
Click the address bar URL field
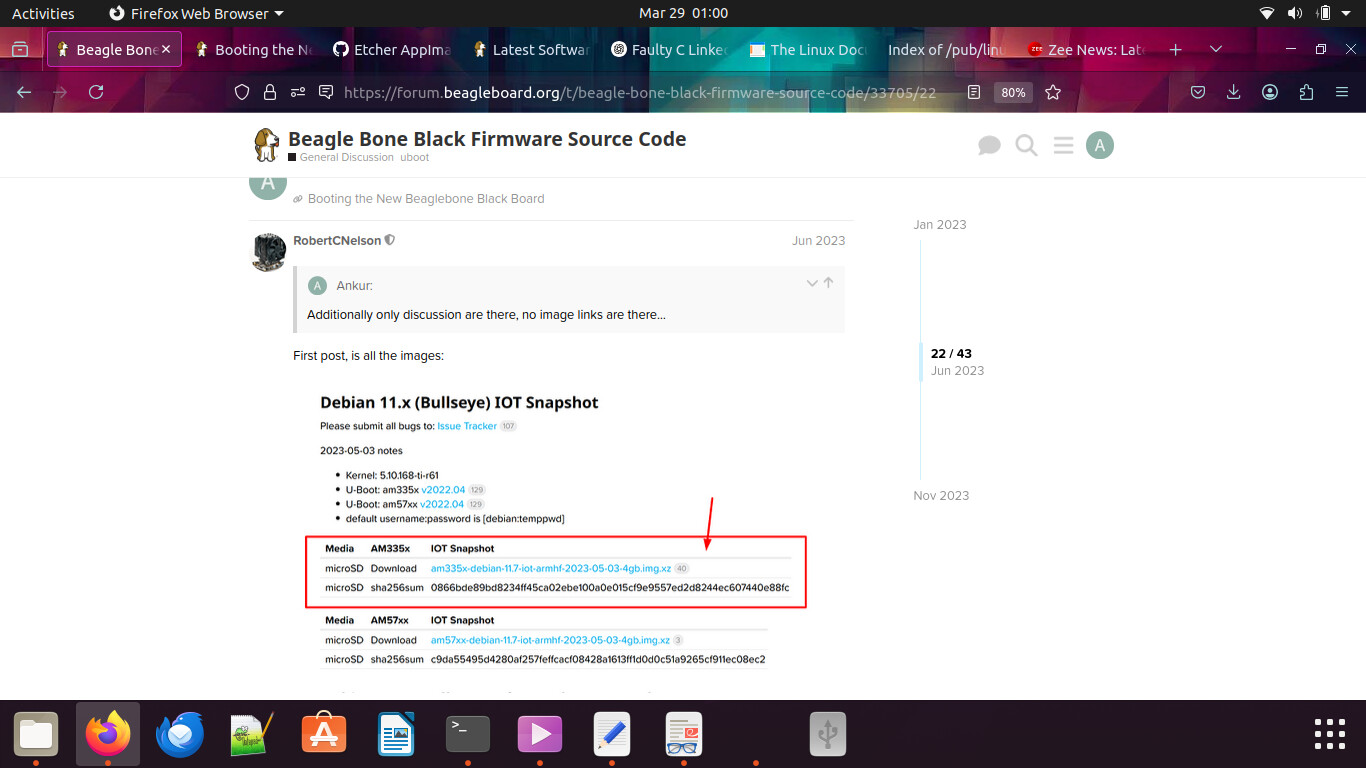pos(640,92)
